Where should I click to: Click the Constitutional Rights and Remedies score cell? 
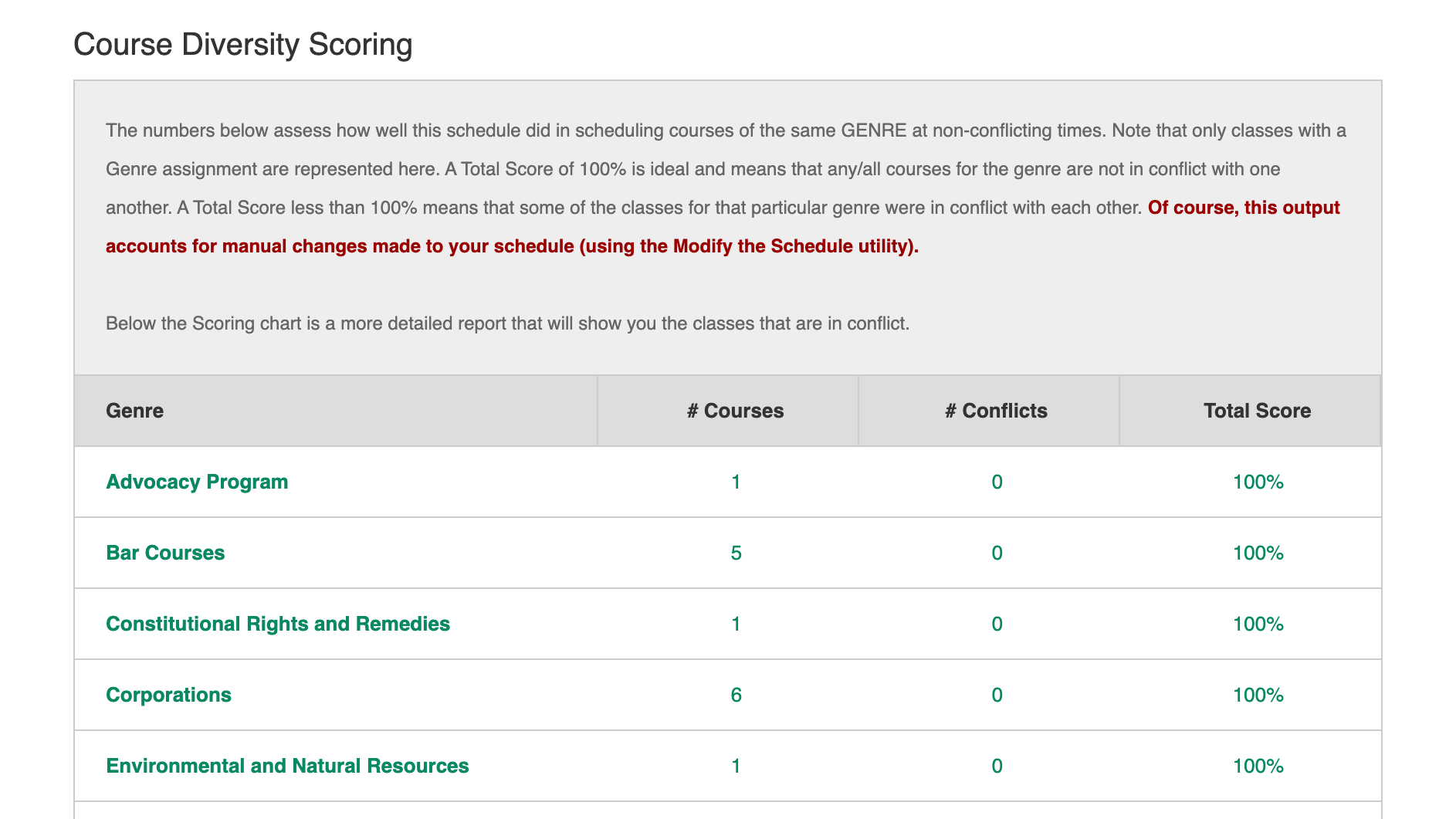click(1257, 624)
